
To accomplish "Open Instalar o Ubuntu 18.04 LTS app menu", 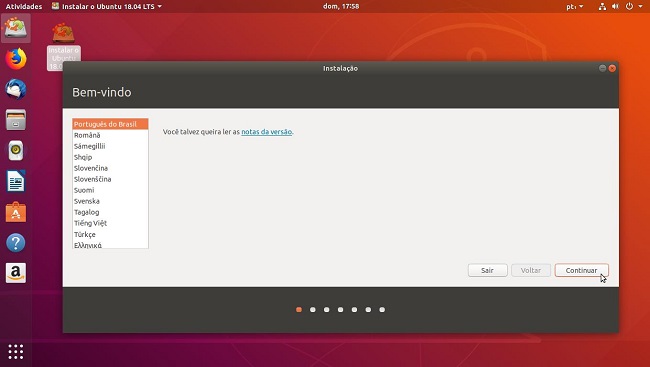I will 107,6.
